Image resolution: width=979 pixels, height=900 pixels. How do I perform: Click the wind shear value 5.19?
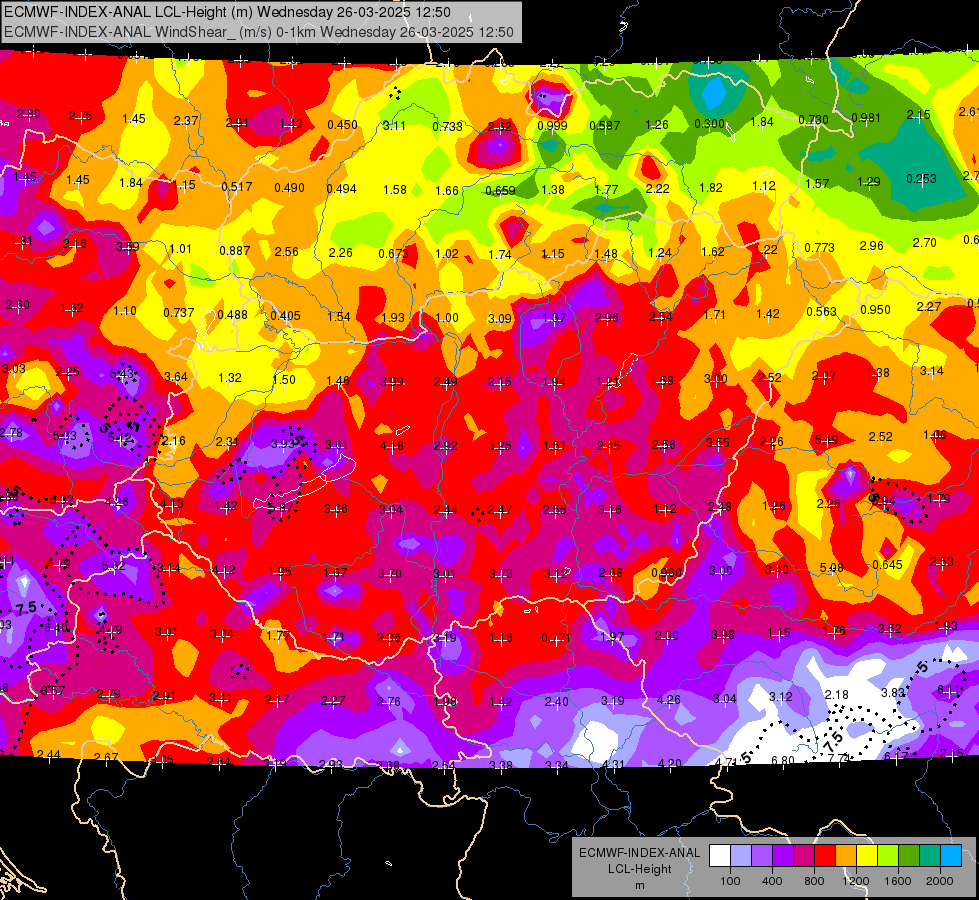(x=827, y=440)
